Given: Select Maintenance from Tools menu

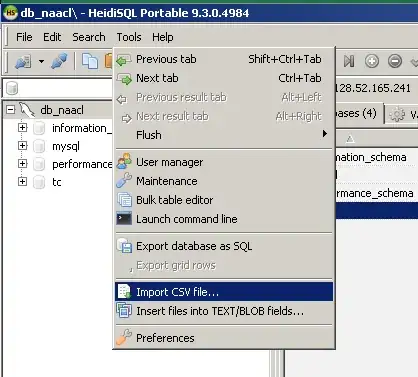Looking at the screenshot, I should [224, 181].
